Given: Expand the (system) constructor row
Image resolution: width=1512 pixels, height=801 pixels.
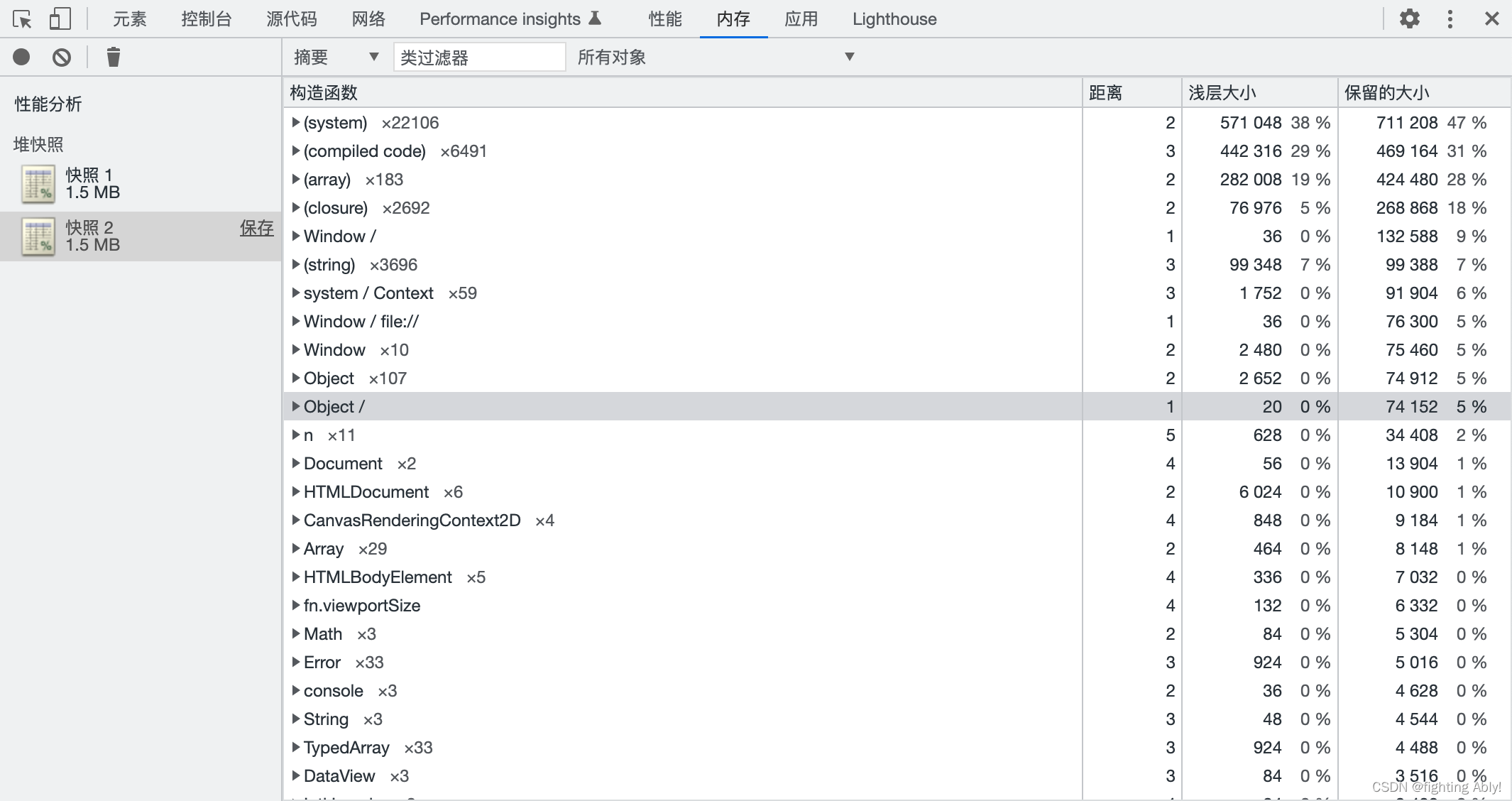Looking at the screenshot, I should [294, 122].
